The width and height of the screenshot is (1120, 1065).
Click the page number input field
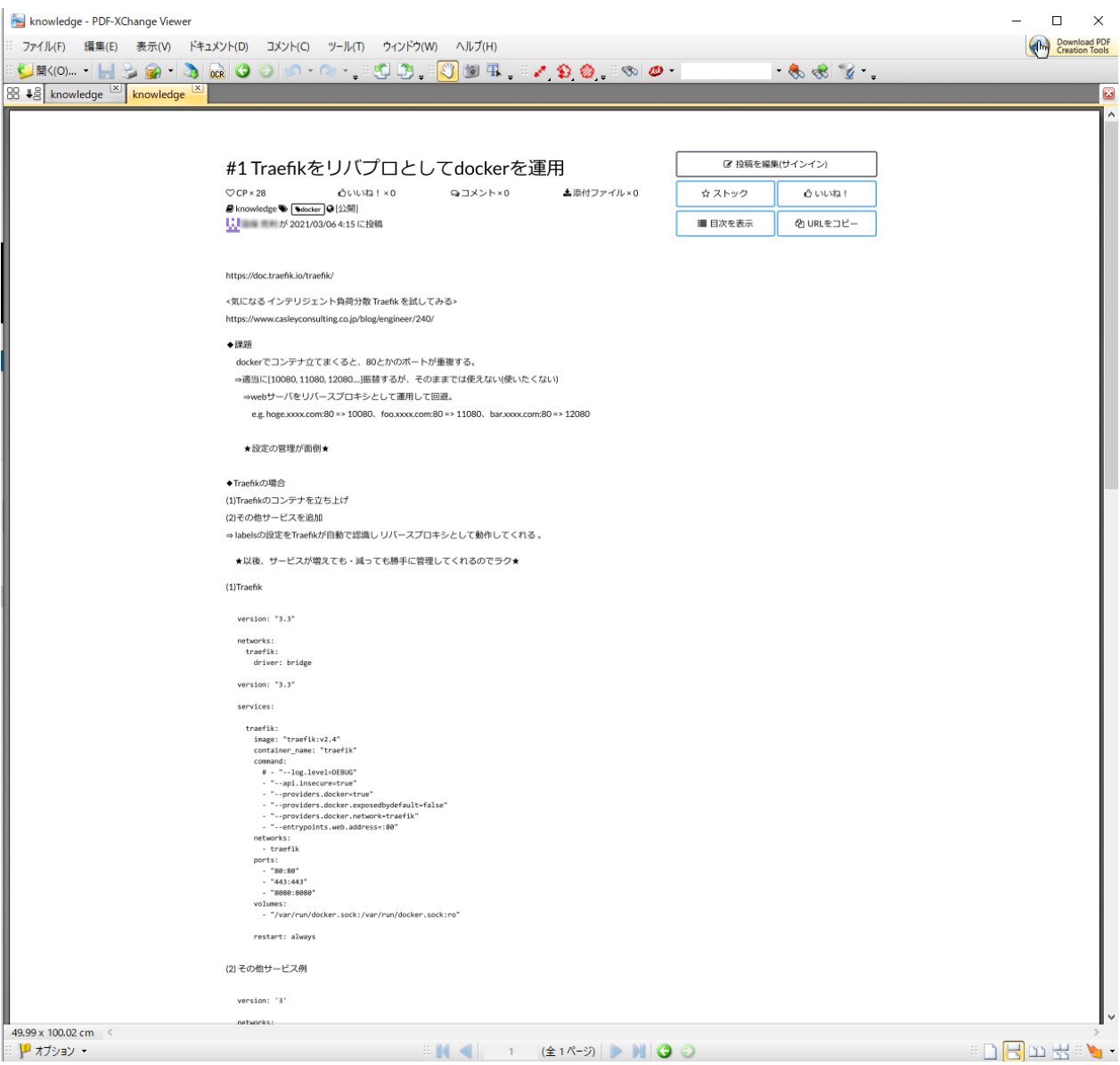click(x=511, y=1052)
